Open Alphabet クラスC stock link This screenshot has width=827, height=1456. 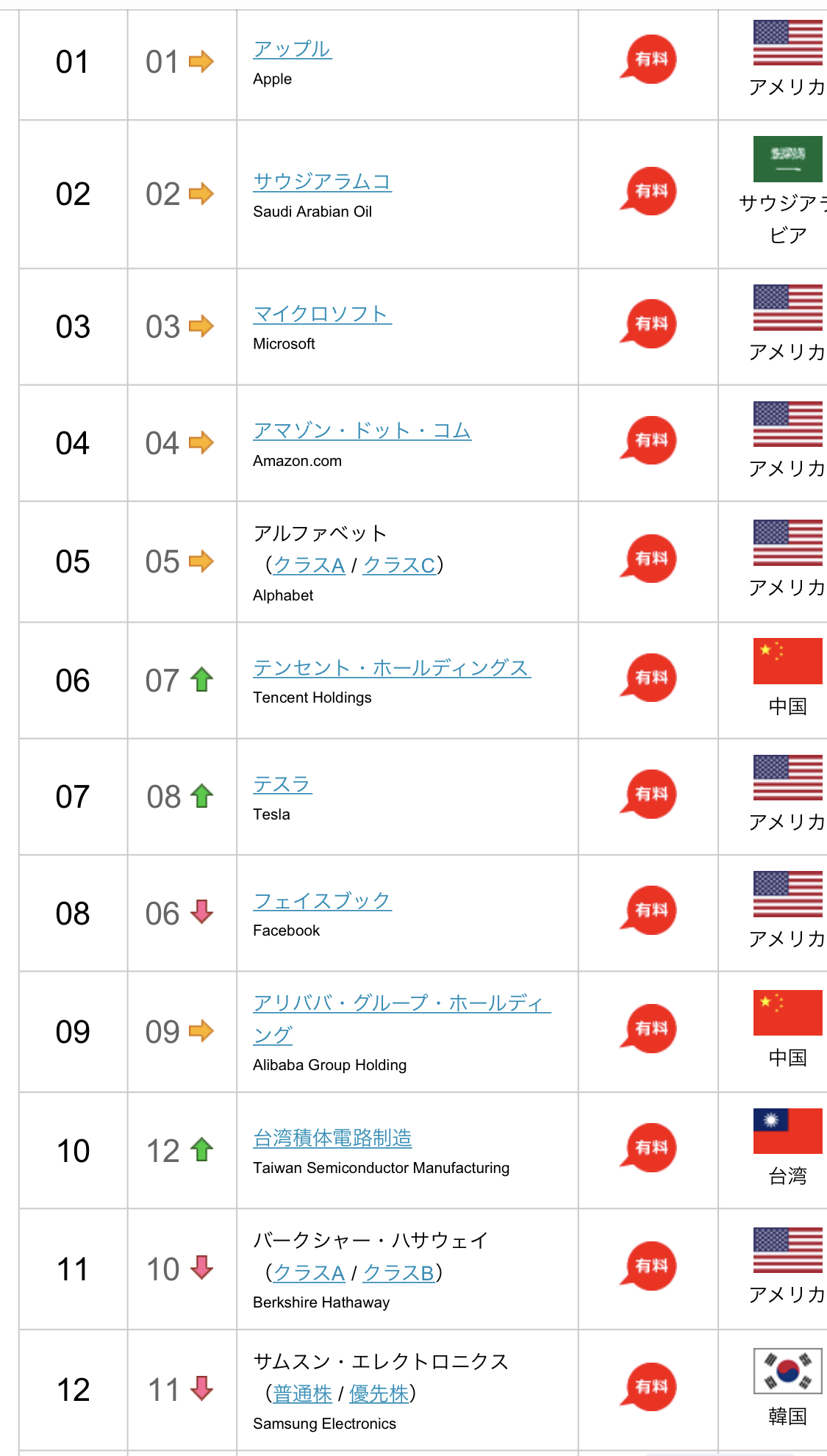399,565
